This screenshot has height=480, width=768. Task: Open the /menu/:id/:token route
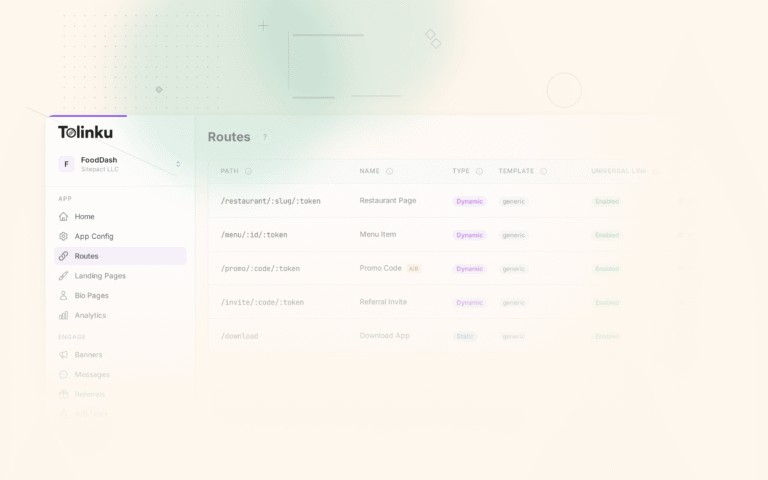click(254, 235)
